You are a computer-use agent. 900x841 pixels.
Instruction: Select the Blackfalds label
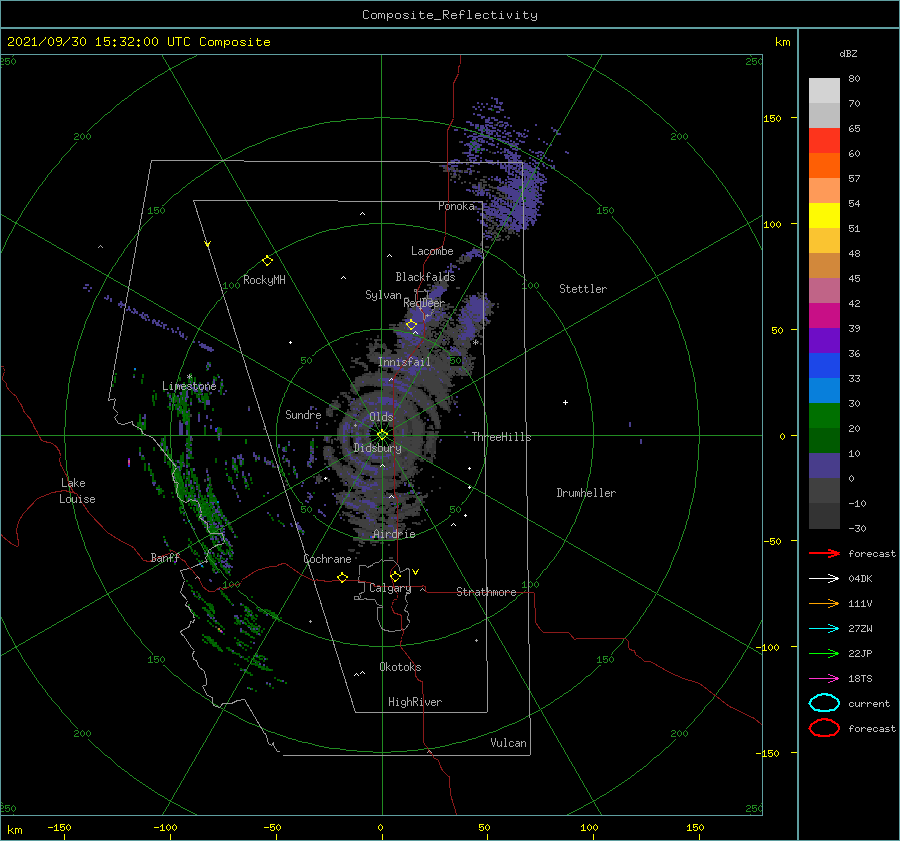(425, 277)
